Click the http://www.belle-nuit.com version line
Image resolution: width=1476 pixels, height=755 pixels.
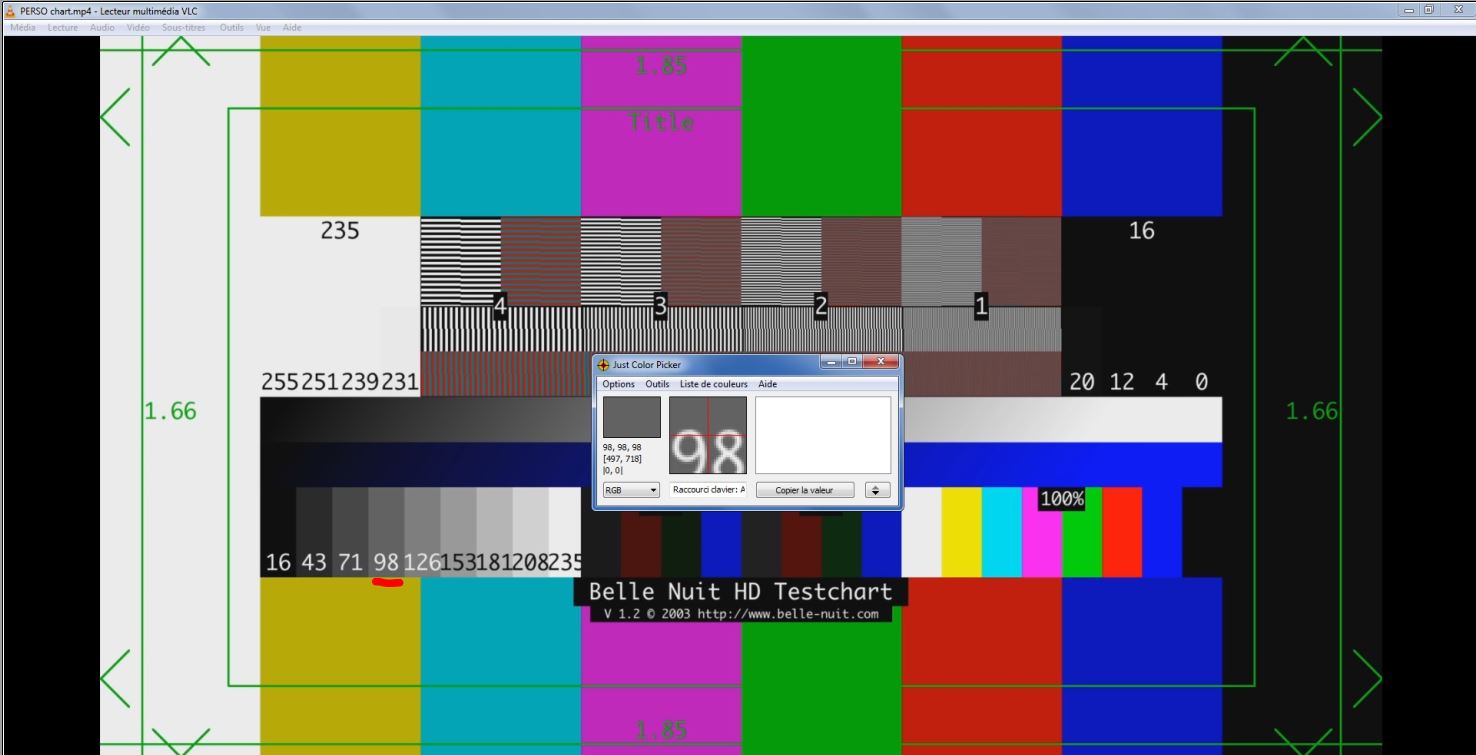tap(740, 614)
